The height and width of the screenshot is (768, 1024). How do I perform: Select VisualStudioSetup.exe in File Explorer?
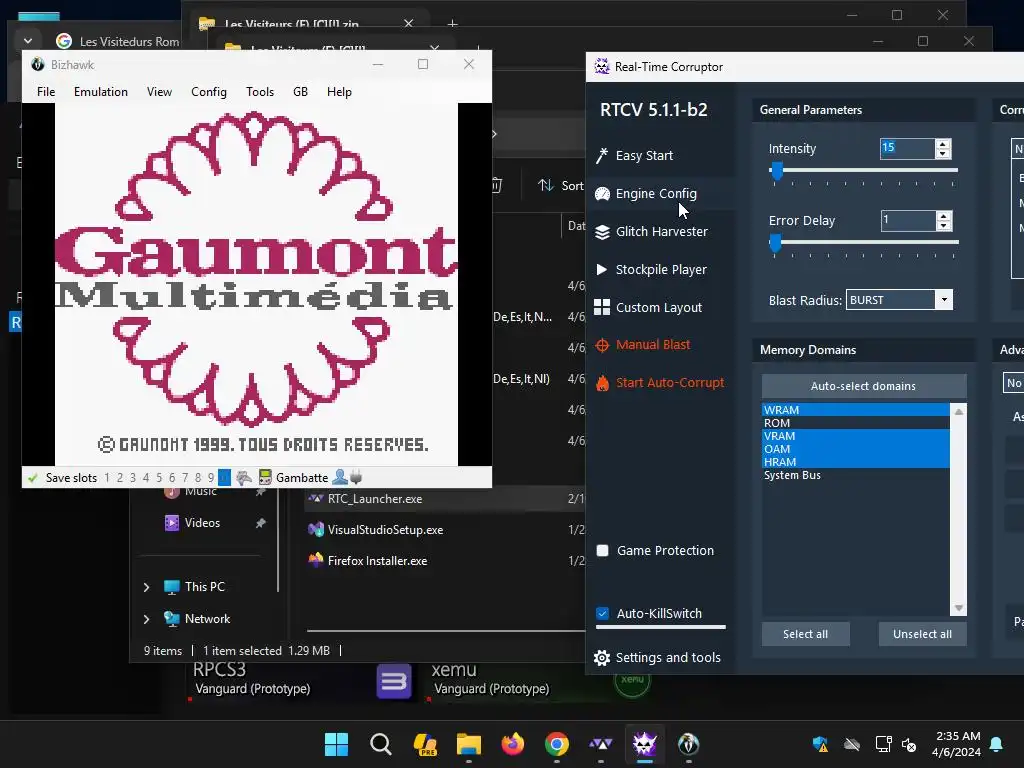(x=385, y=530)
